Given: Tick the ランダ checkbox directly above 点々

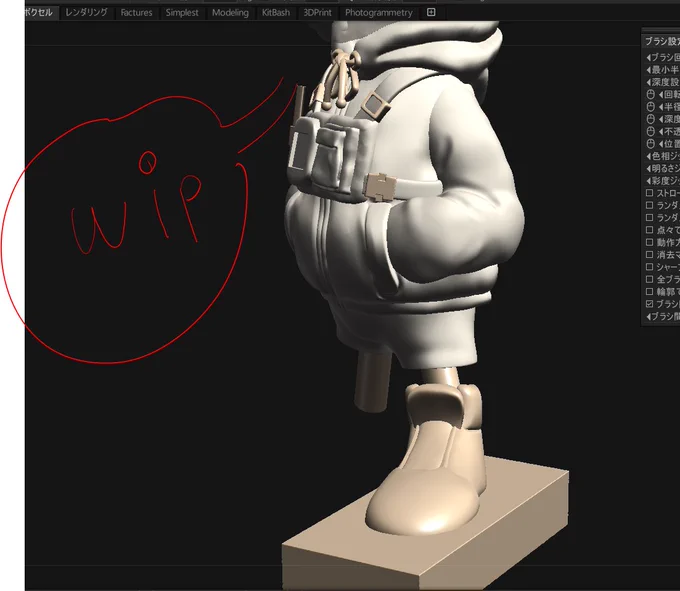Looking at the screenshot, I should [x=649, y=218].
